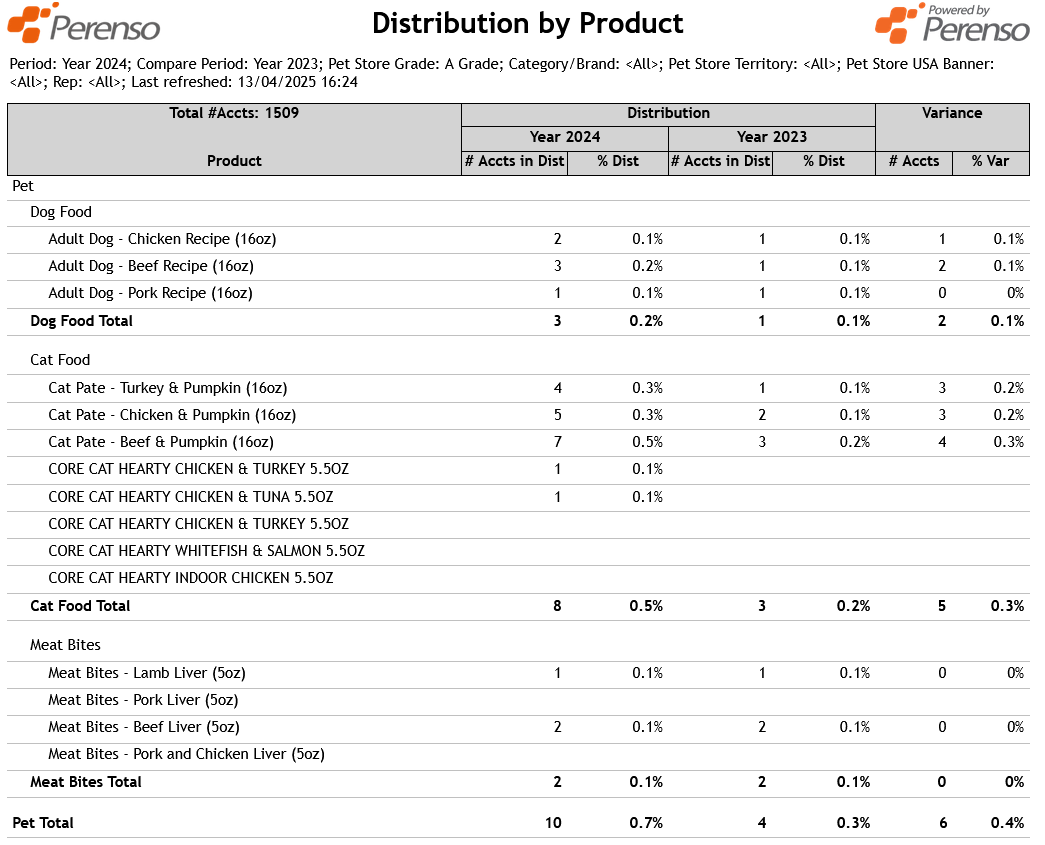Click Adult Dog - Chicken Recipe (16oz)

(x=162, y=239)
